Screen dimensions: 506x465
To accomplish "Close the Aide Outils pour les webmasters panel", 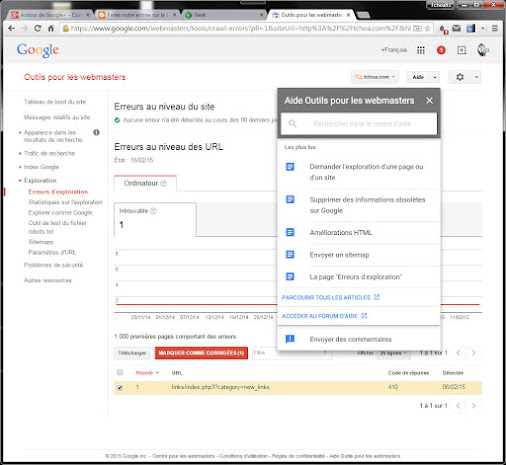I will (x=429, y=100).
